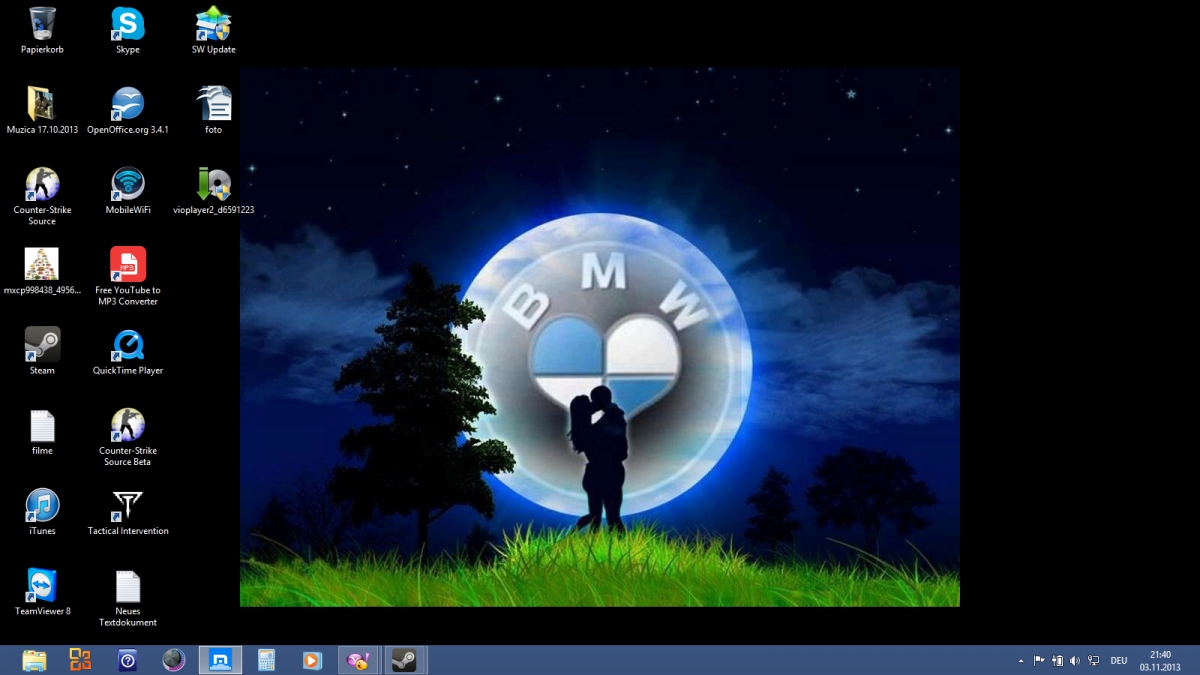Select the Skype desktop shortcut
Image resolution: width=1200 pixels, height=675 pixels.
pos(128,30)
